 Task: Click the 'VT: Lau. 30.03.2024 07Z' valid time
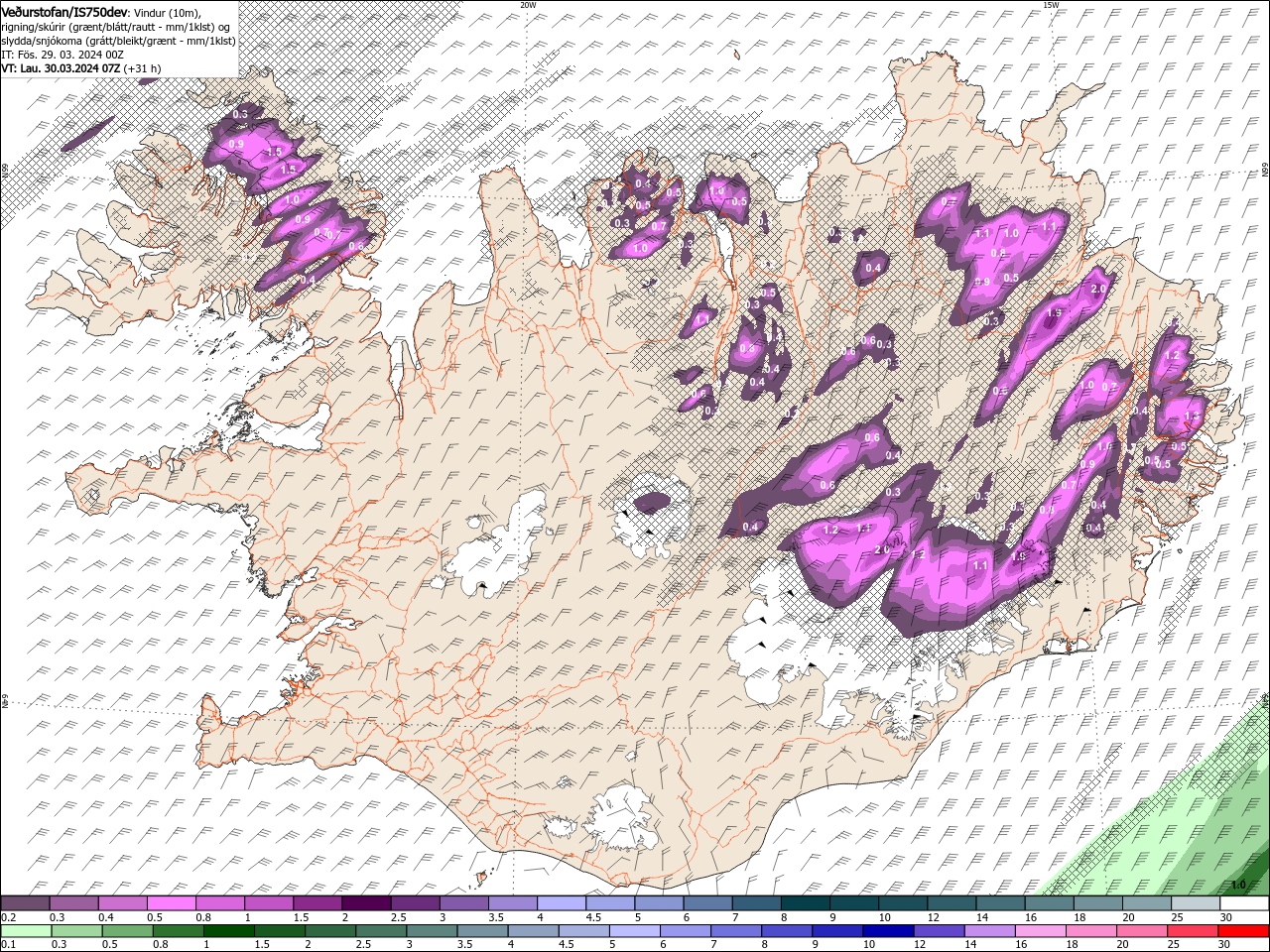click(61, 68)
